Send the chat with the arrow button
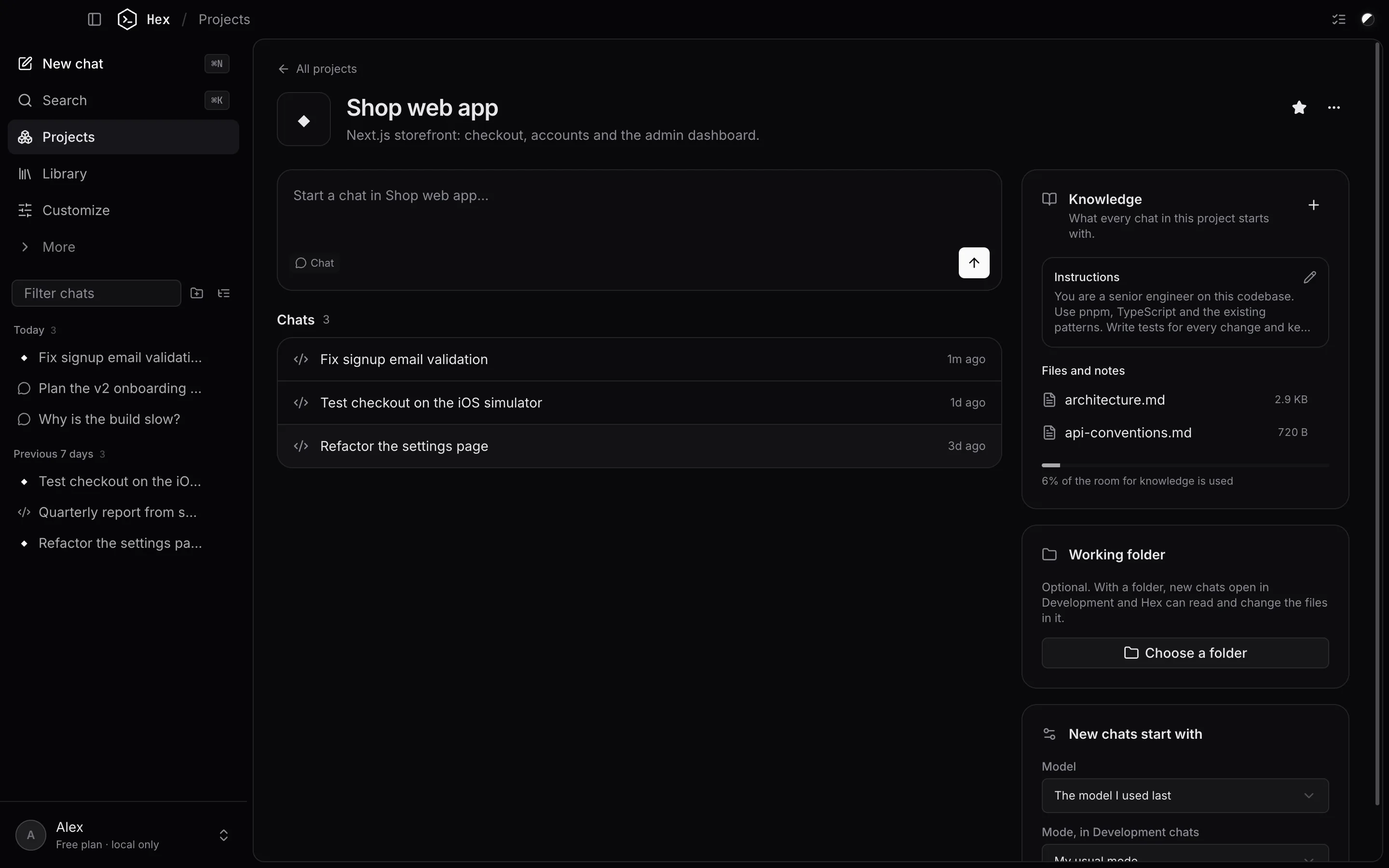Viewport: 1389px width, 868px height. click(x=974, y=263)
